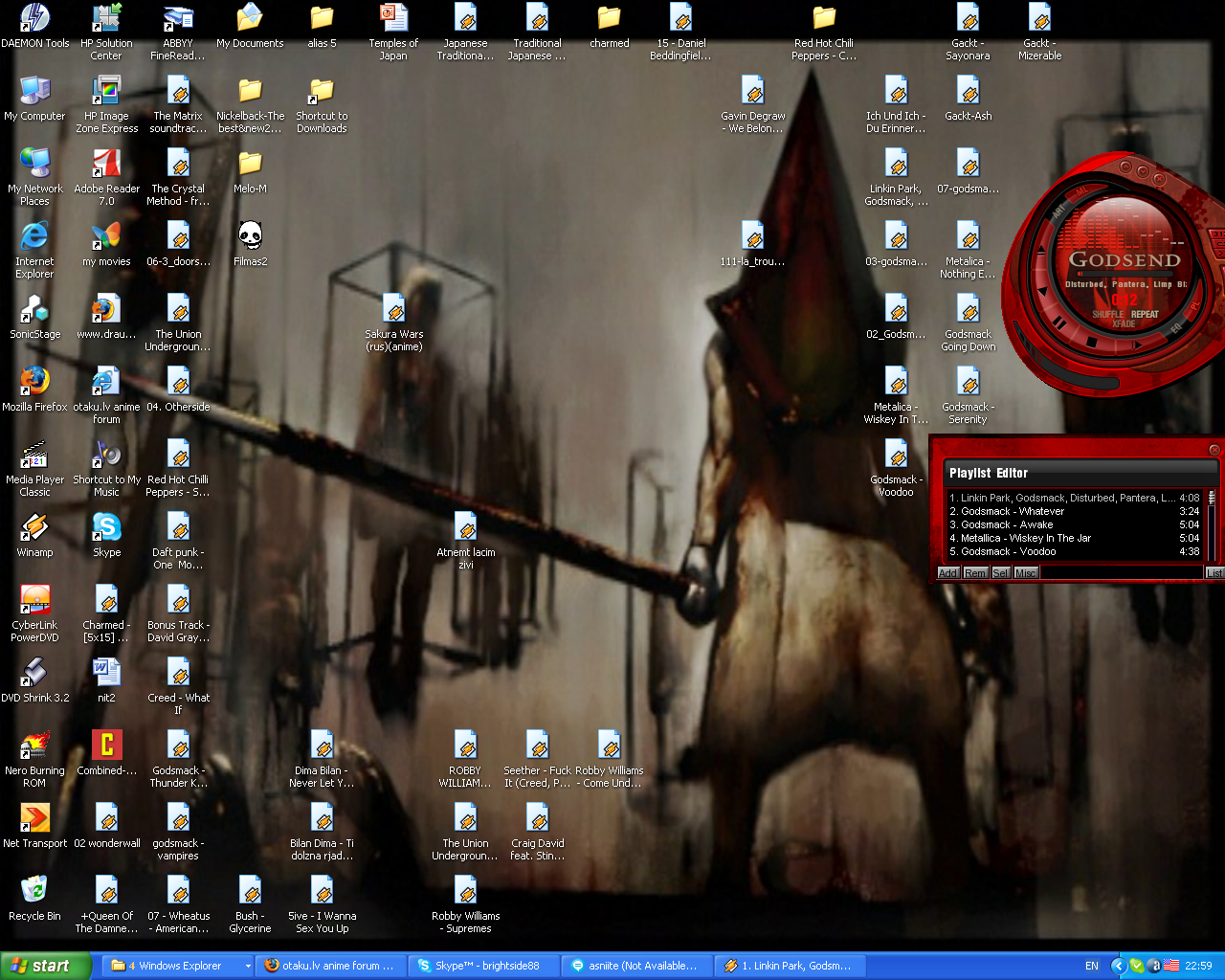The image size is (1225, 980).
Task: Toggle Repeat in the Winamp player
Action: 1145,314
